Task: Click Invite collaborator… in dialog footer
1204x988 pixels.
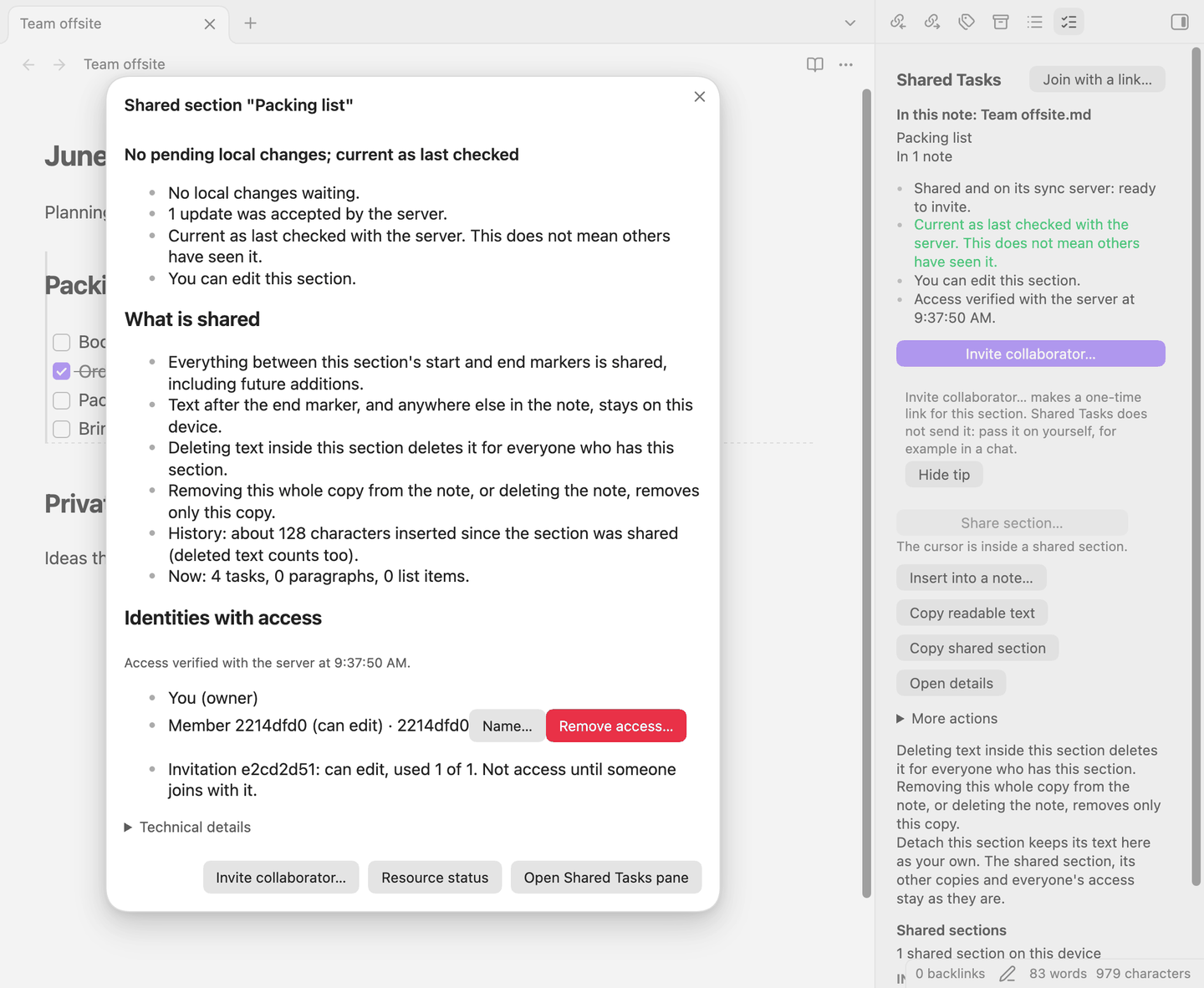Action: click(x=281, y=878)
